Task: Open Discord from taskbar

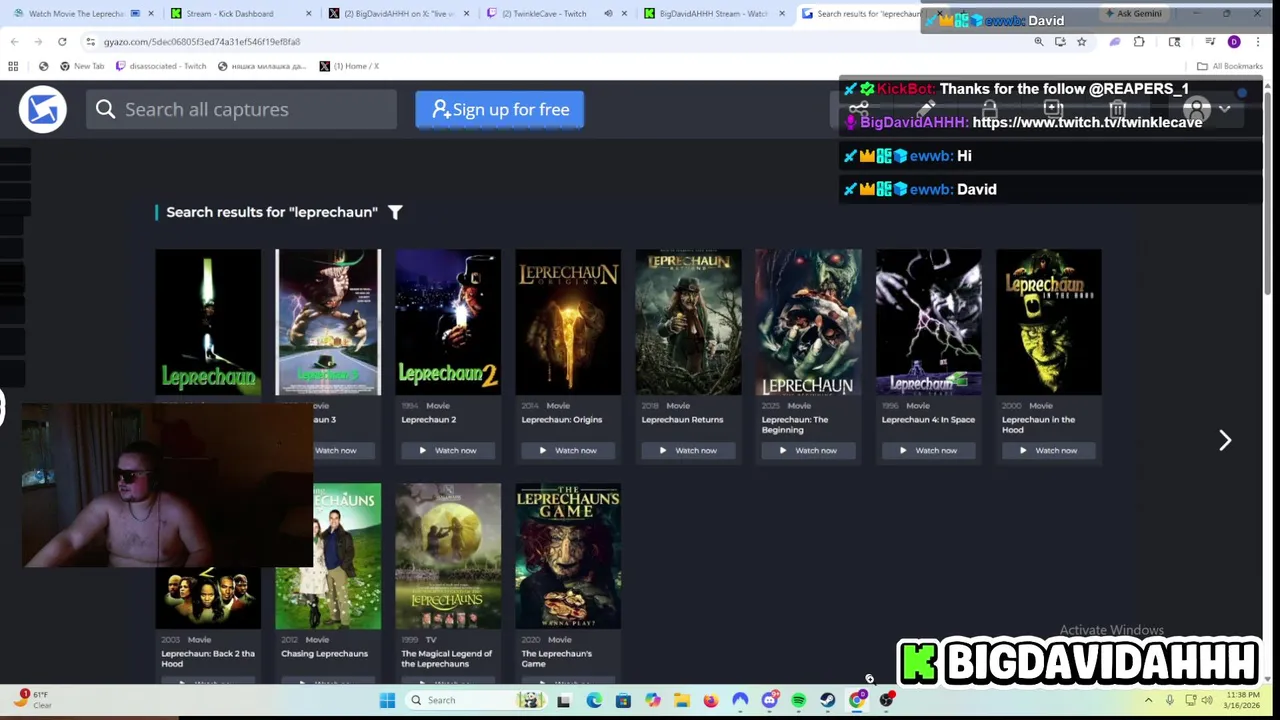Action: pyautogui.click(x=769, y=700)
